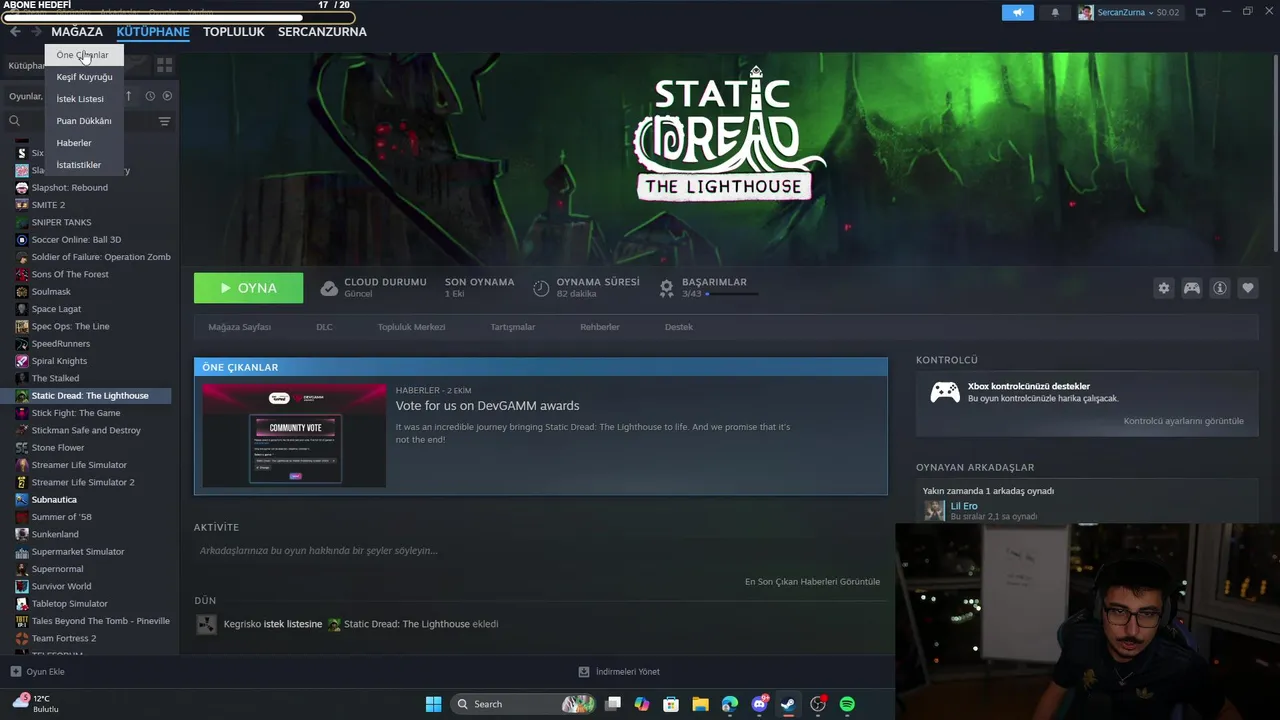Screen dimensions: 1280x720
Task: Open Destek tab
Action: [x=678, y=327]
